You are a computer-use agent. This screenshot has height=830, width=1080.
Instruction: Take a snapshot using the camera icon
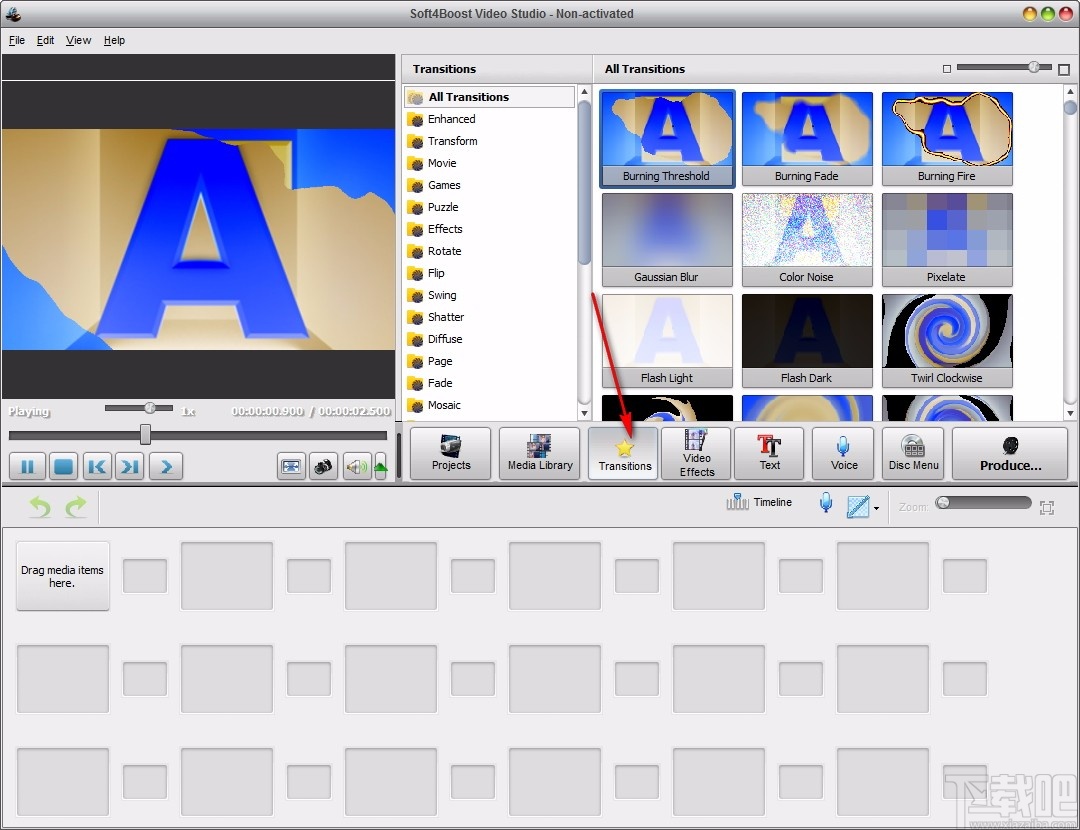click(323, 466)
